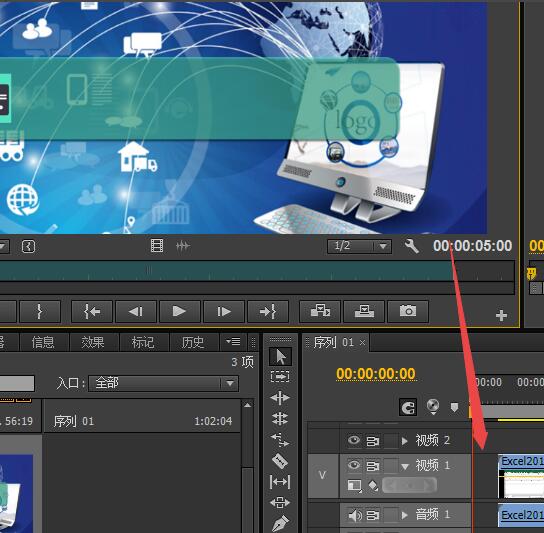Viewport: 544px width, 533px height.
Task: Hide the 视频 2 track eye
Action: 354,440
